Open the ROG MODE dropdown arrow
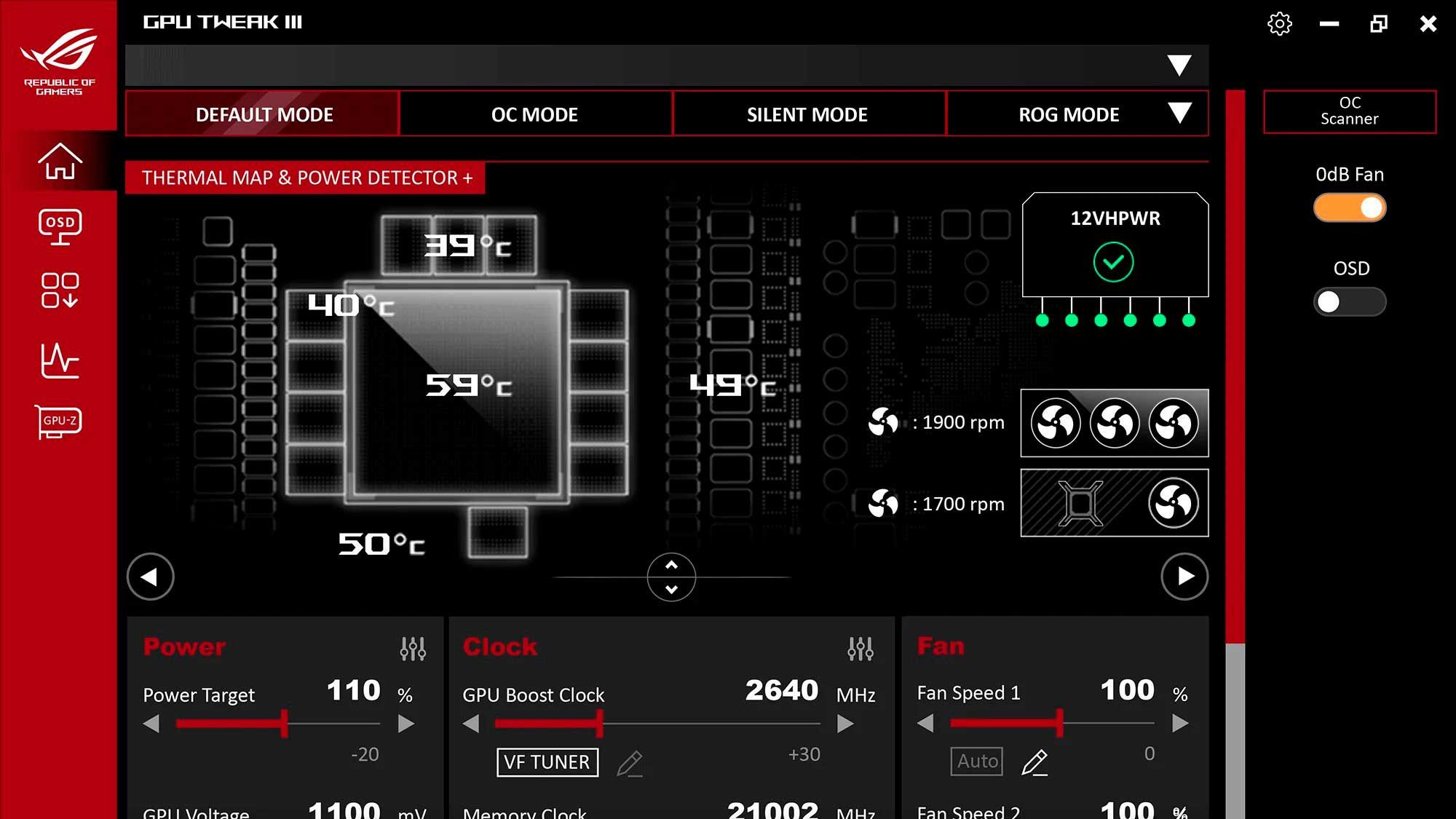1456x819 pixels. [x=1180, y=114]
